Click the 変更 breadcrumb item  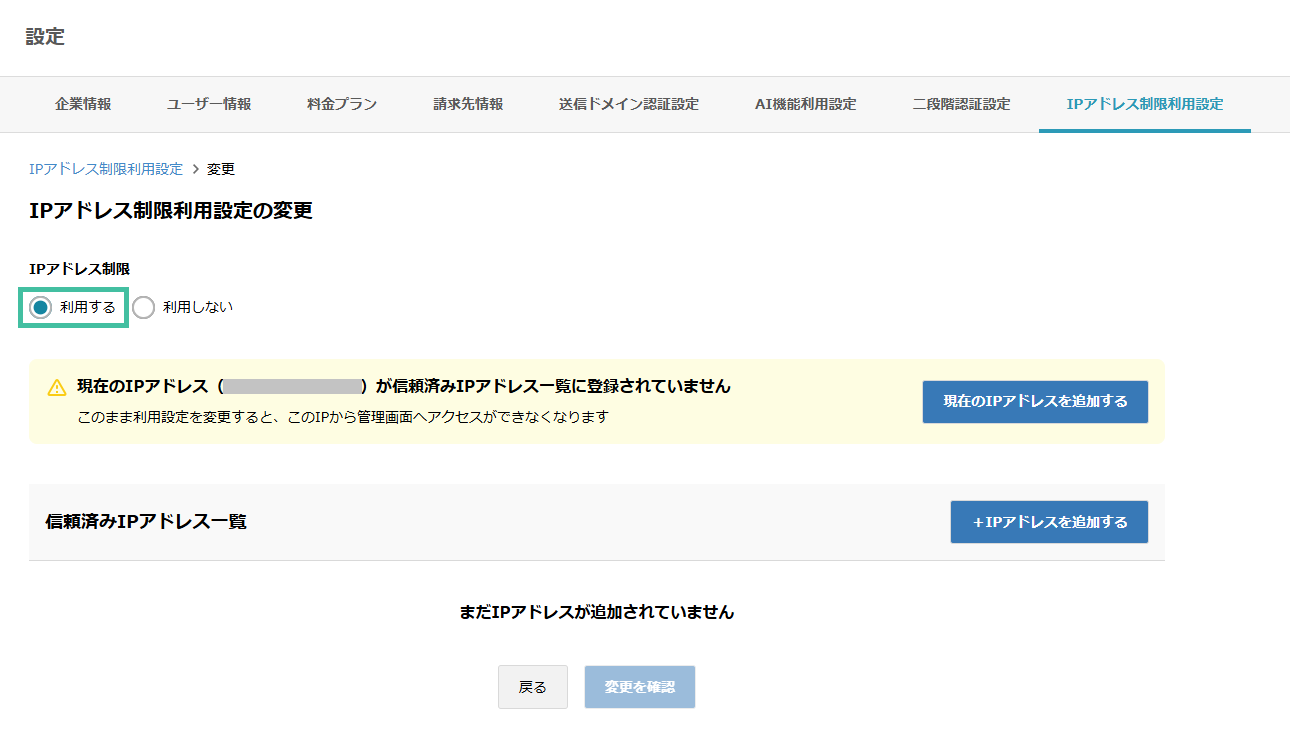pyautogui.click(x=220, y=168)
